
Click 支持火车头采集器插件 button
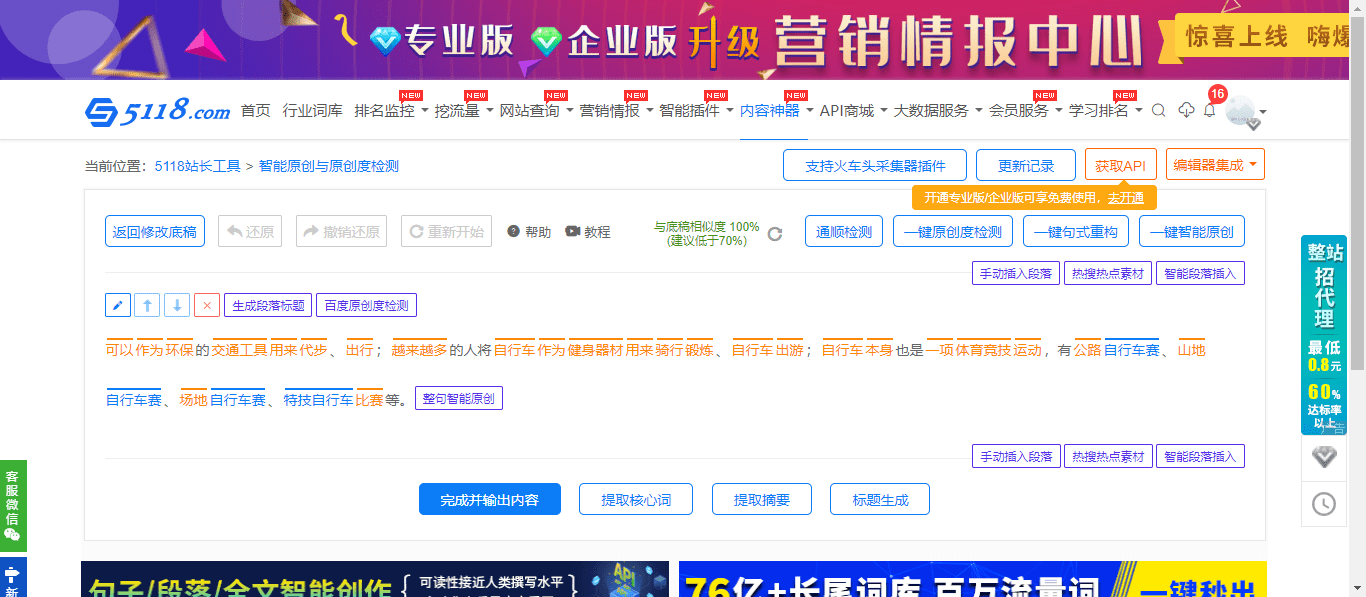click(874, 166)
